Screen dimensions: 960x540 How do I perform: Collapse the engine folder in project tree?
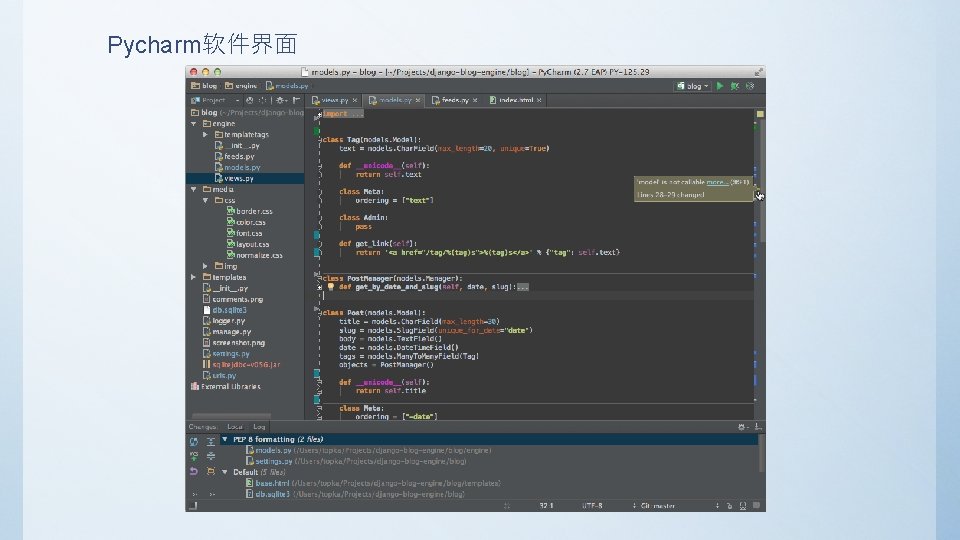pyautogui.click(x=194, y=124)
